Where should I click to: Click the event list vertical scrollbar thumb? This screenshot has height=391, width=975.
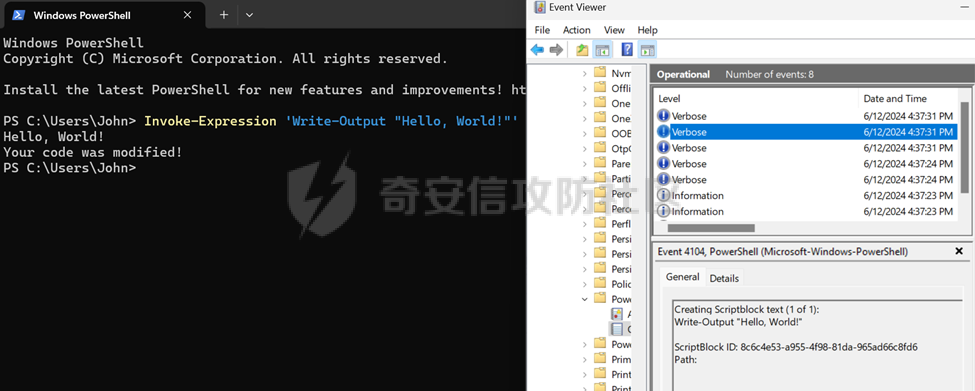pos(965,147)
